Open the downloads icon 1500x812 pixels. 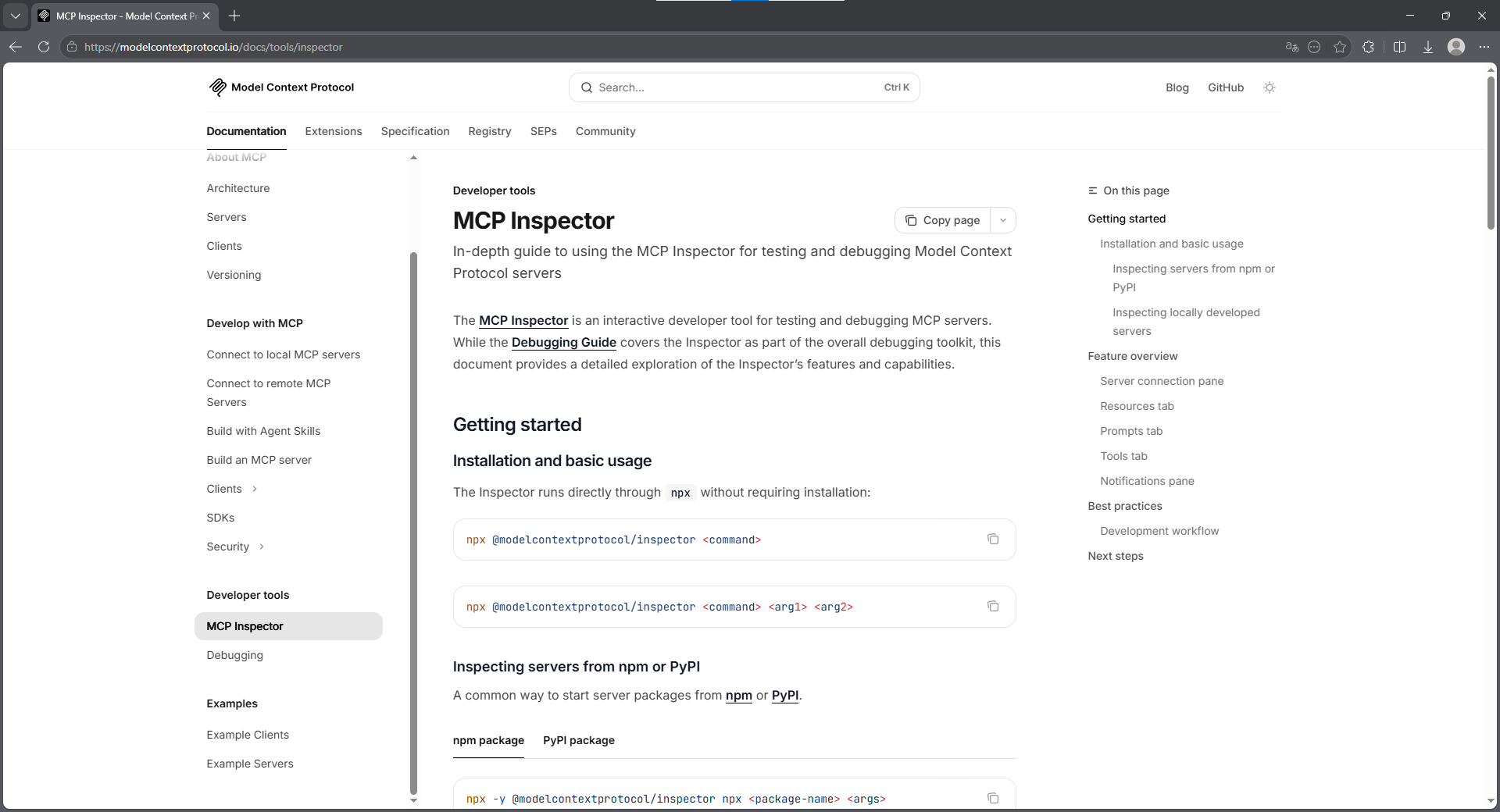coord(1427,47)
